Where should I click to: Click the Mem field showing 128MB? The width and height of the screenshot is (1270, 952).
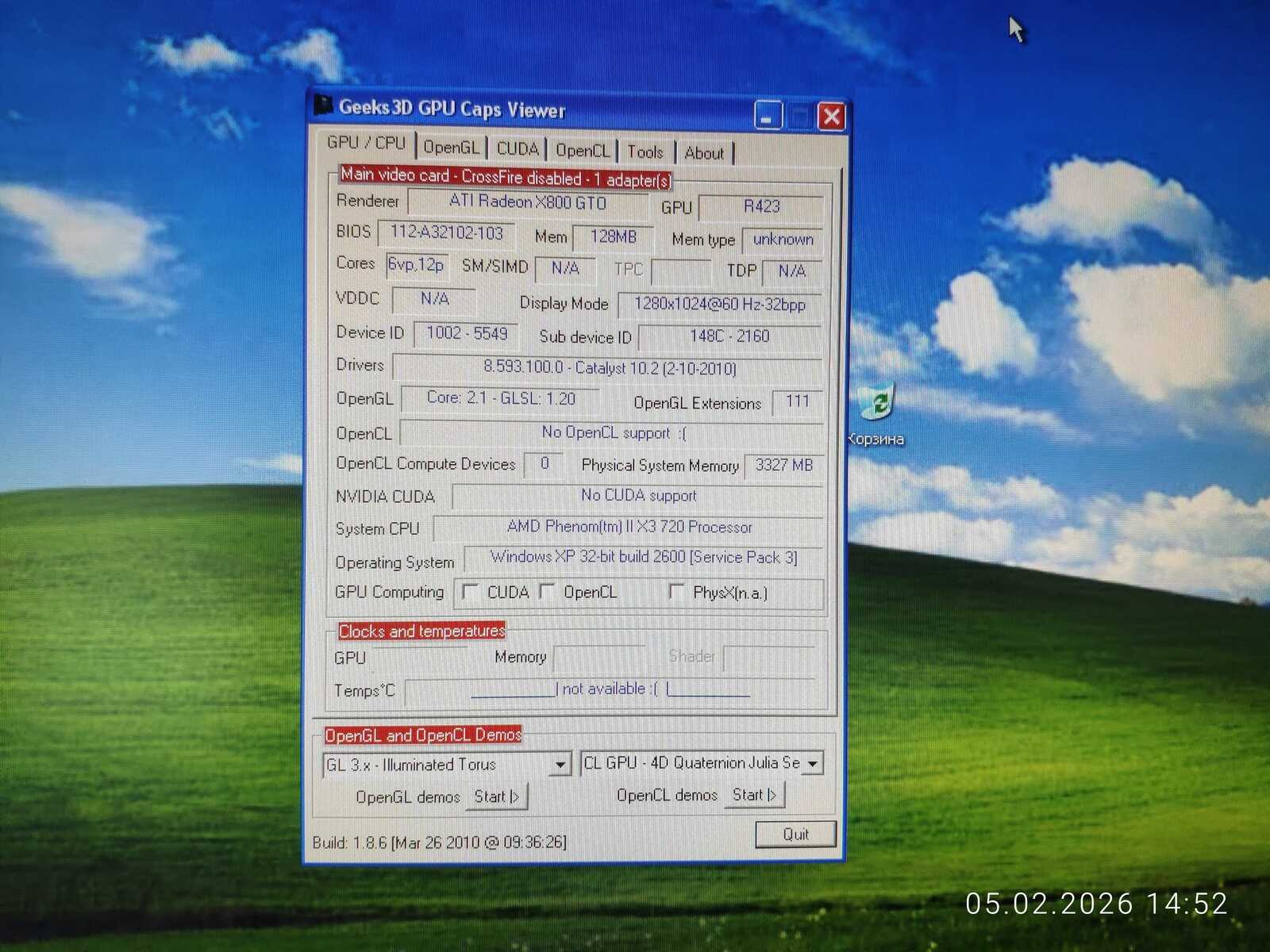point(613,237)
